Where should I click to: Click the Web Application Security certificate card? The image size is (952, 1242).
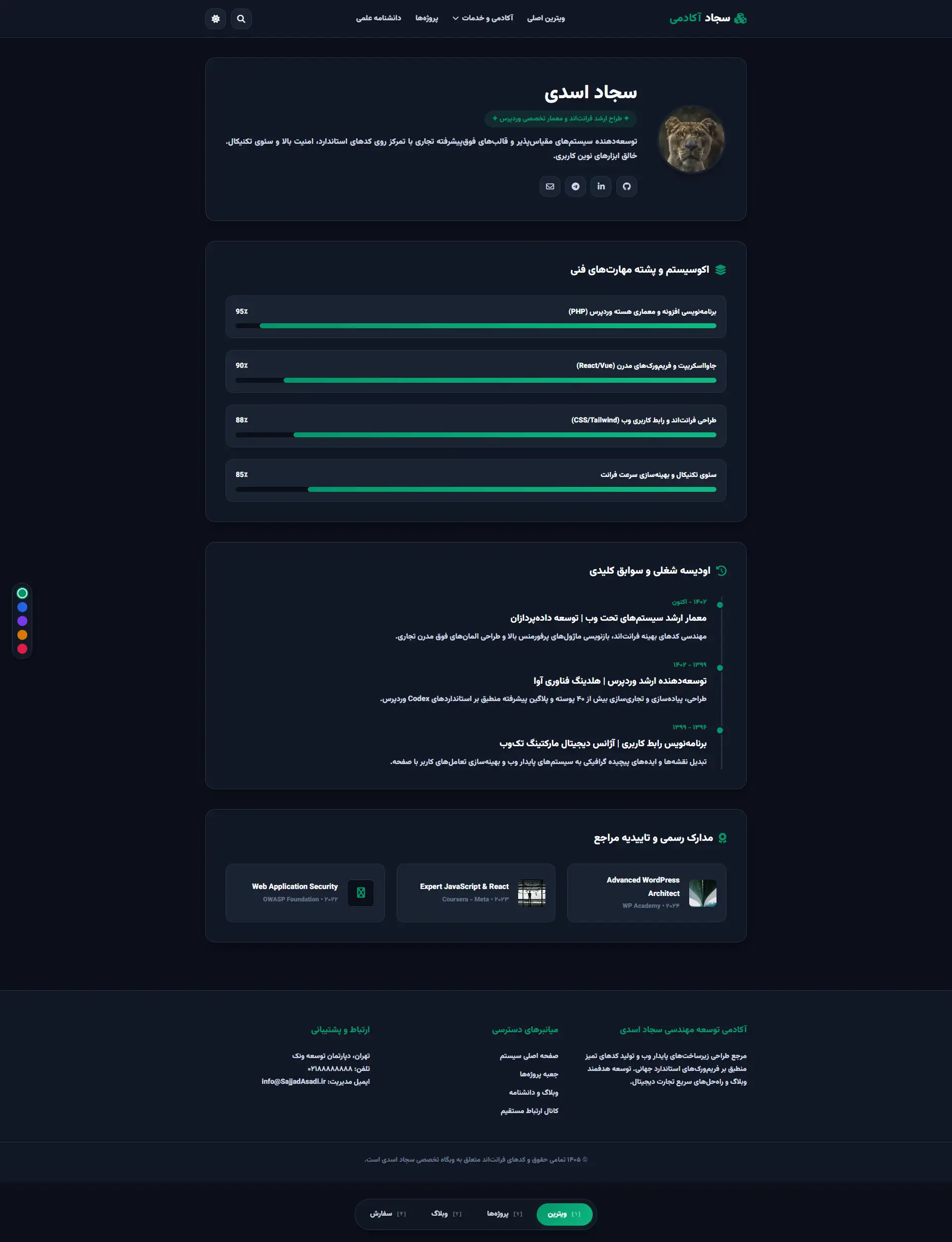tap(305, 893)
